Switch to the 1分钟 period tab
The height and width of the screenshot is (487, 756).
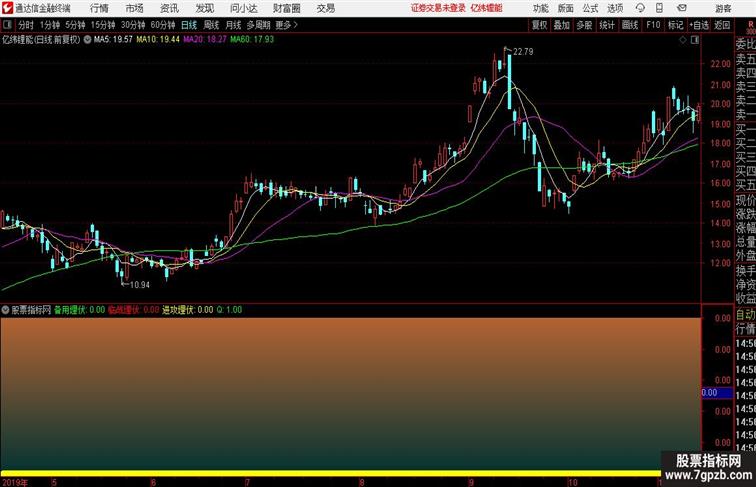[x=50, y=25]
